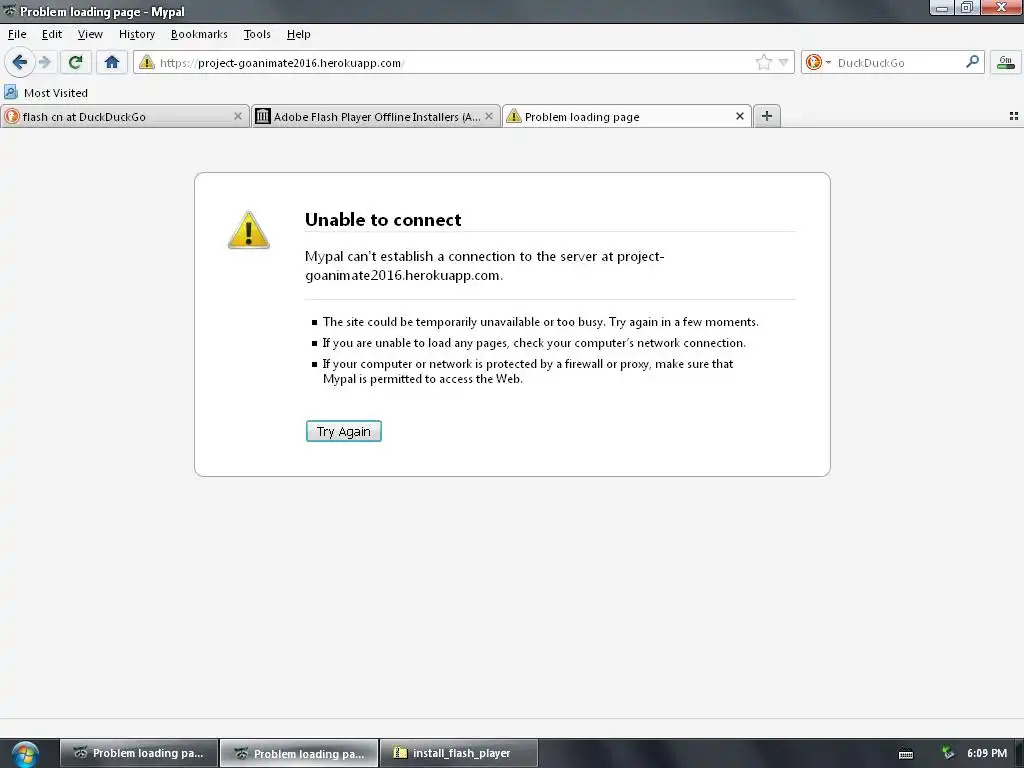The width and height of the screenshot is (1024, 768).
Task: Open the Edit menu
Action: pyautogui.click(x=52, y=34)
